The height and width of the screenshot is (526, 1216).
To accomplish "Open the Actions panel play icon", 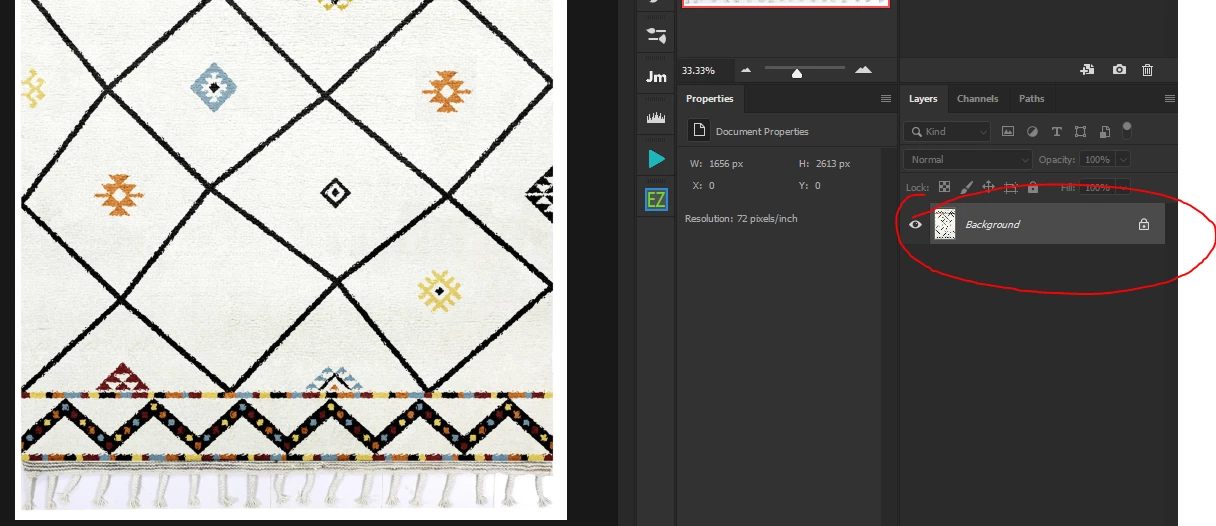I will coord(656,159).
